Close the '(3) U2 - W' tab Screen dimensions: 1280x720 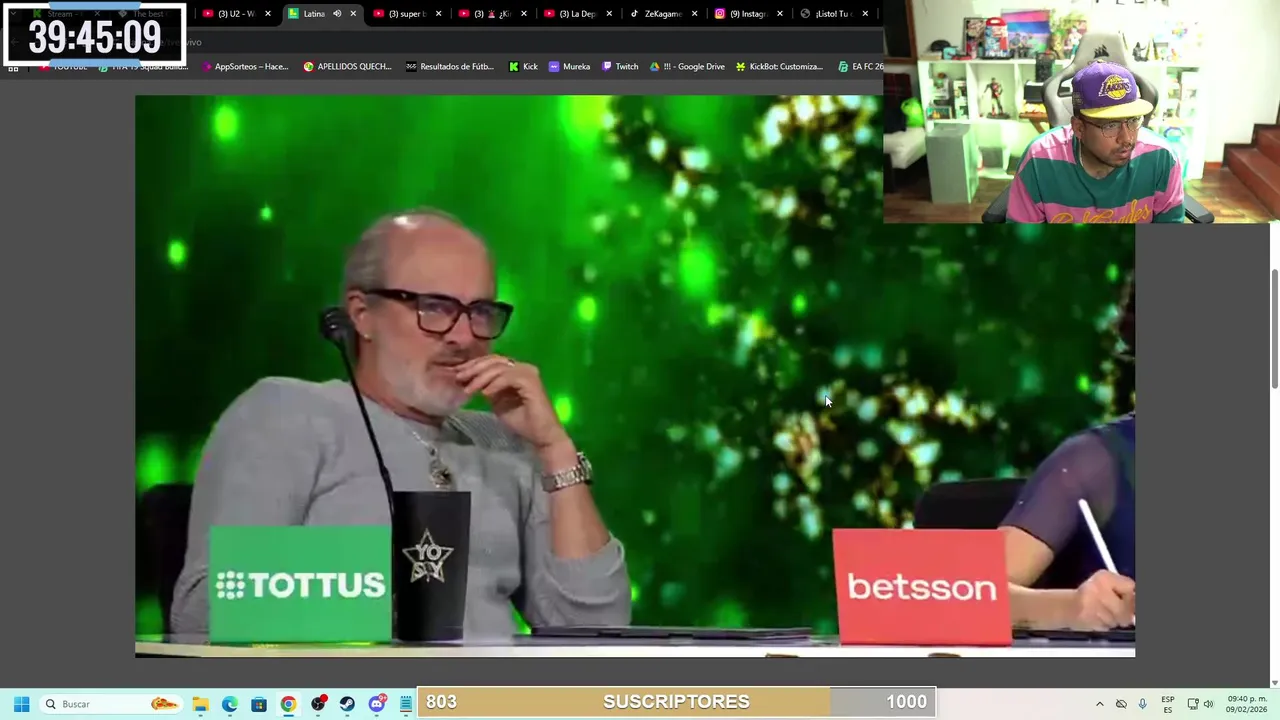(x=268, y=13)
